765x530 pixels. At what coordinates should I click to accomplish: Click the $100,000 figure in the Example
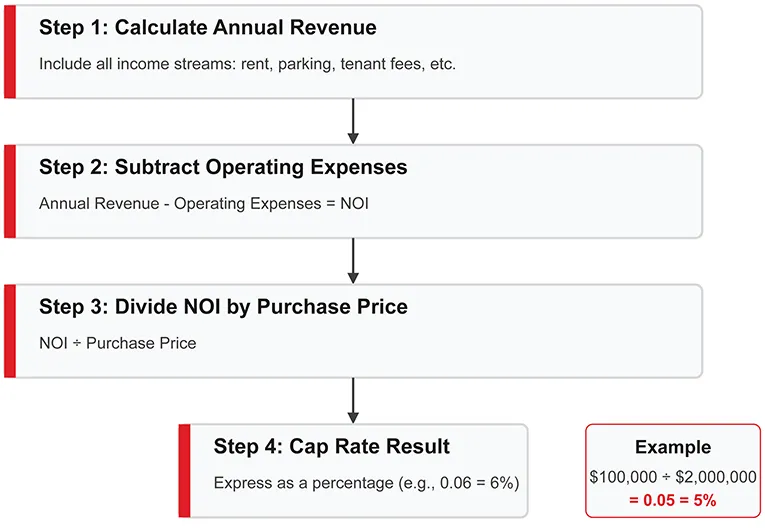pyautogui.click(x=622, y=478)
